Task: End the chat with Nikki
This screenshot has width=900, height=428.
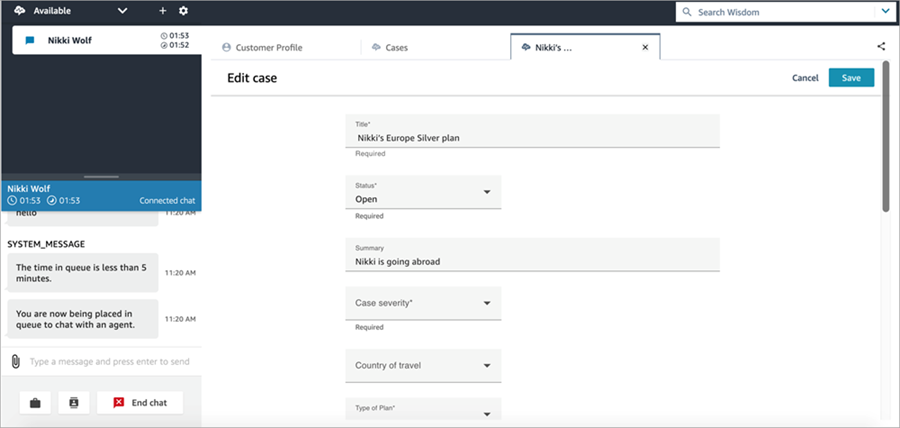Action: [139, 402]
